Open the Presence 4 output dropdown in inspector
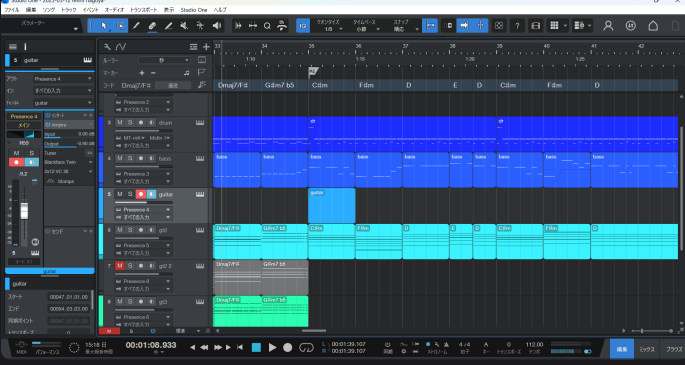685x365 pixels. click(x=63, y=79)
